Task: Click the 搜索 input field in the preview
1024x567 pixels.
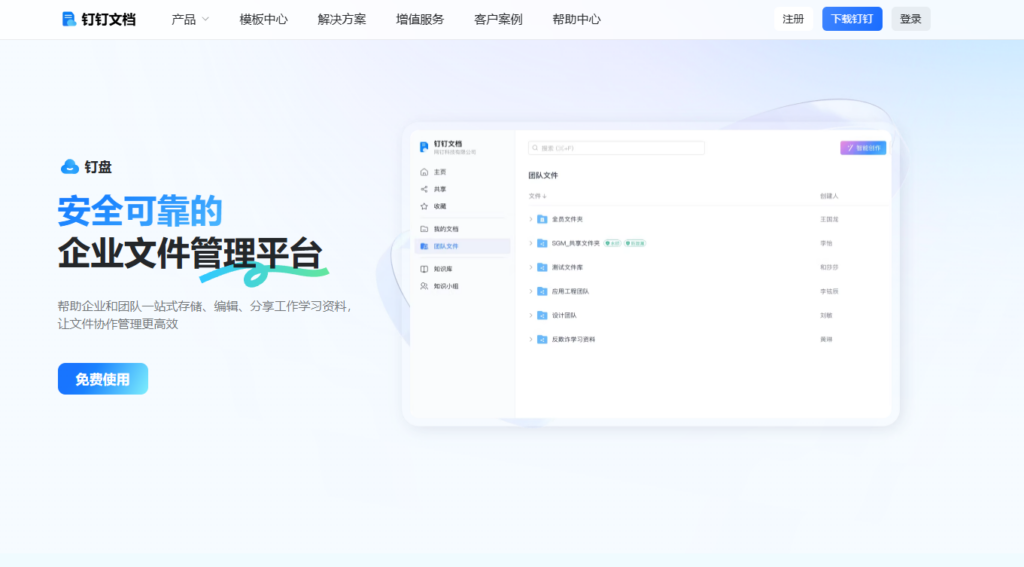Action: tap(616, 148)
